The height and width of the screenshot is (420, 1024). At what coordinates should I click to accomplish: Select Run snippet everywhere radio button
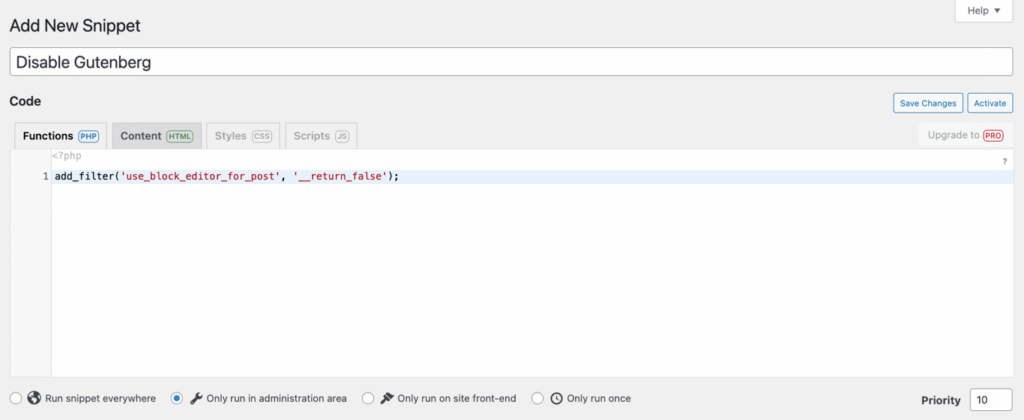(x=16, y=398)
